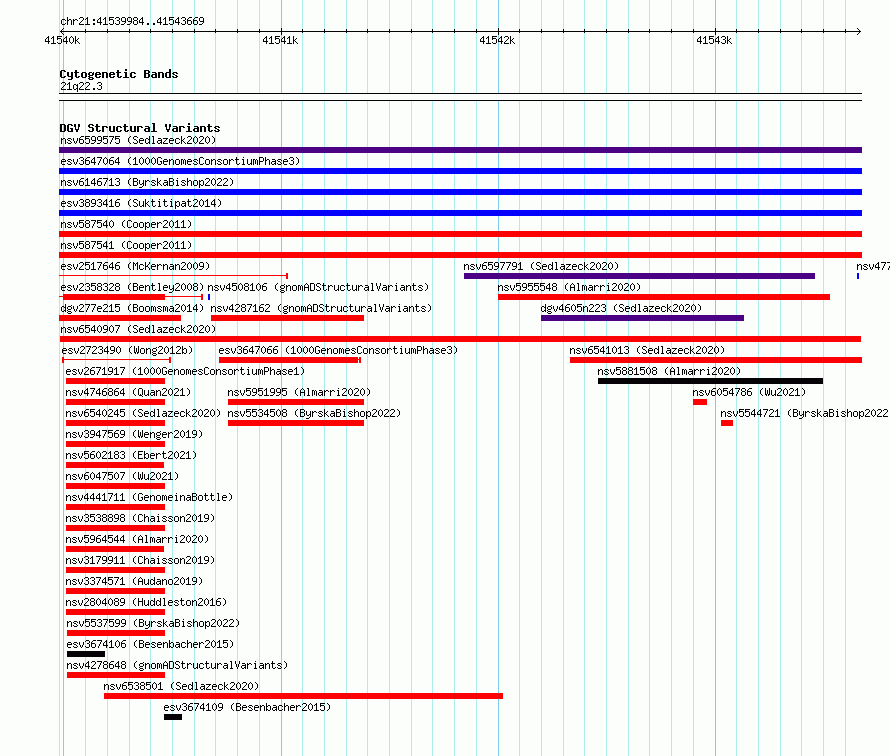This screenshot has height=756, width=890.
Task: Select the esv3647064 1000GenomesConsortiumPhase3 blue bar
Action: click(460, 171)
